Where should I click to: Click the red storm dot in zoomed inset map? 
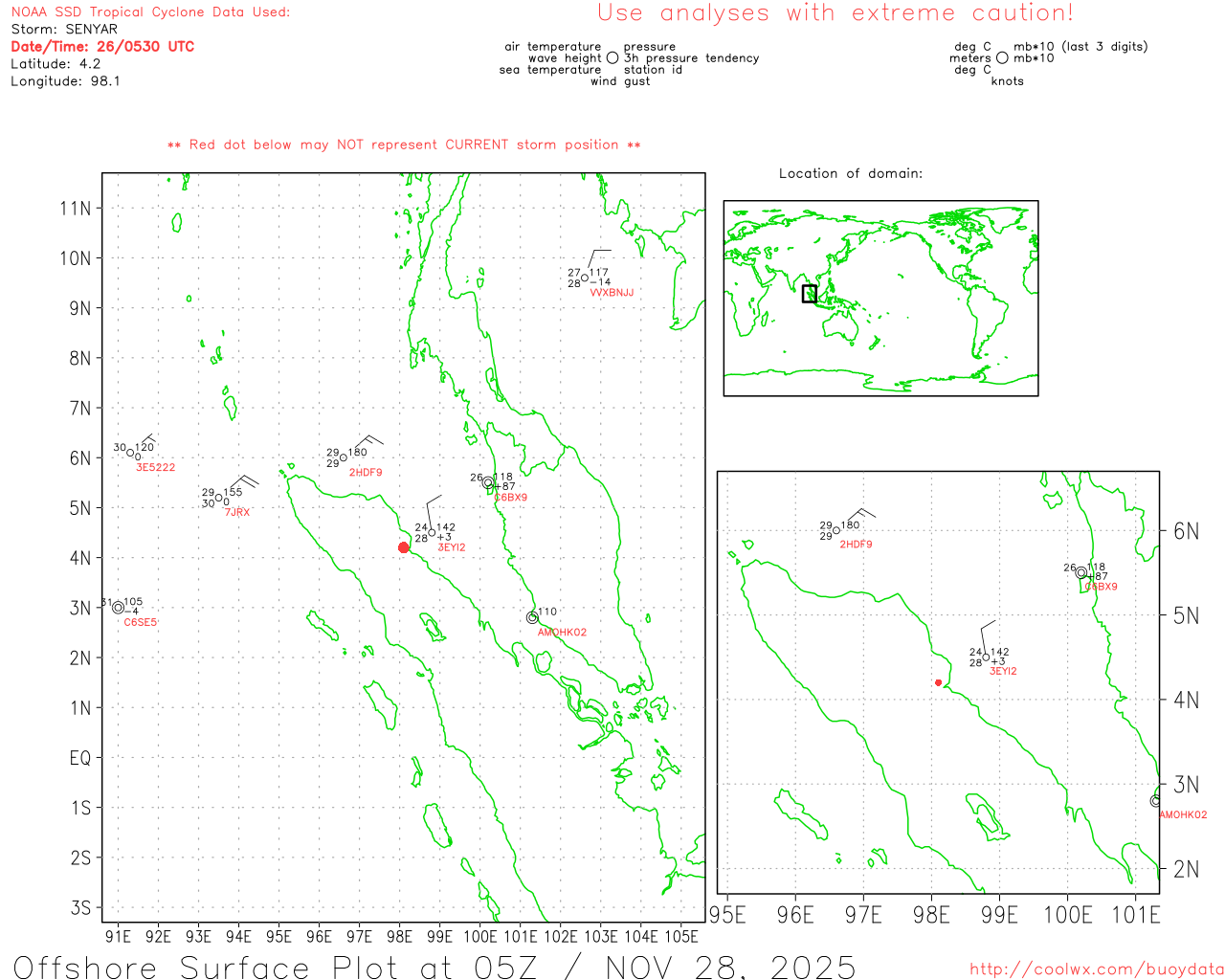click(x=938, y=682)
